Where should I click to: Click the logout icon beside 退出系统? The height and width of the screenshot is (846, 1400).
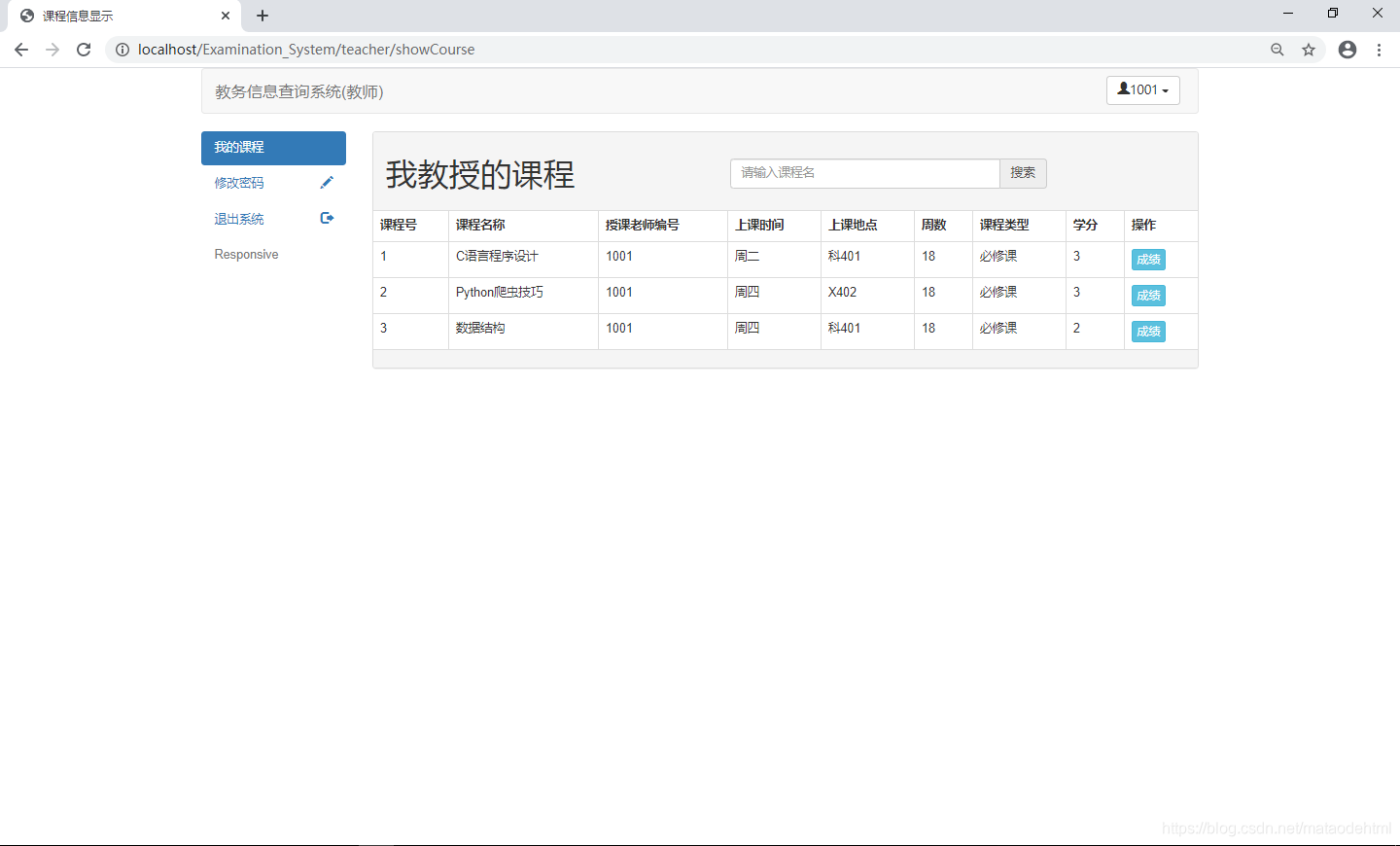[x=327, y=218]
